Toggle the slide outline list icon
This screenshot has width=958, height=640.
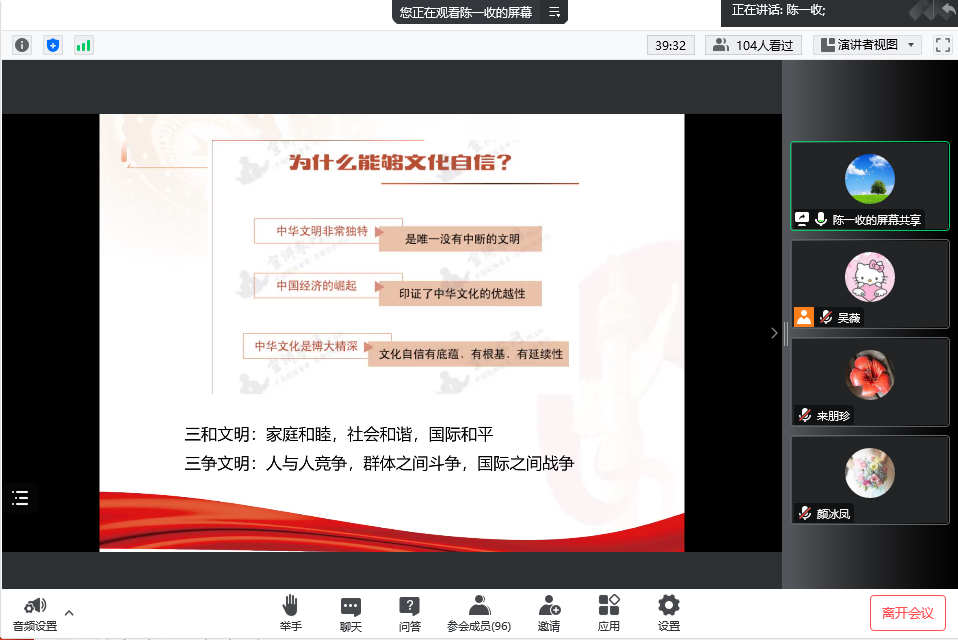[x=20, y=498]
